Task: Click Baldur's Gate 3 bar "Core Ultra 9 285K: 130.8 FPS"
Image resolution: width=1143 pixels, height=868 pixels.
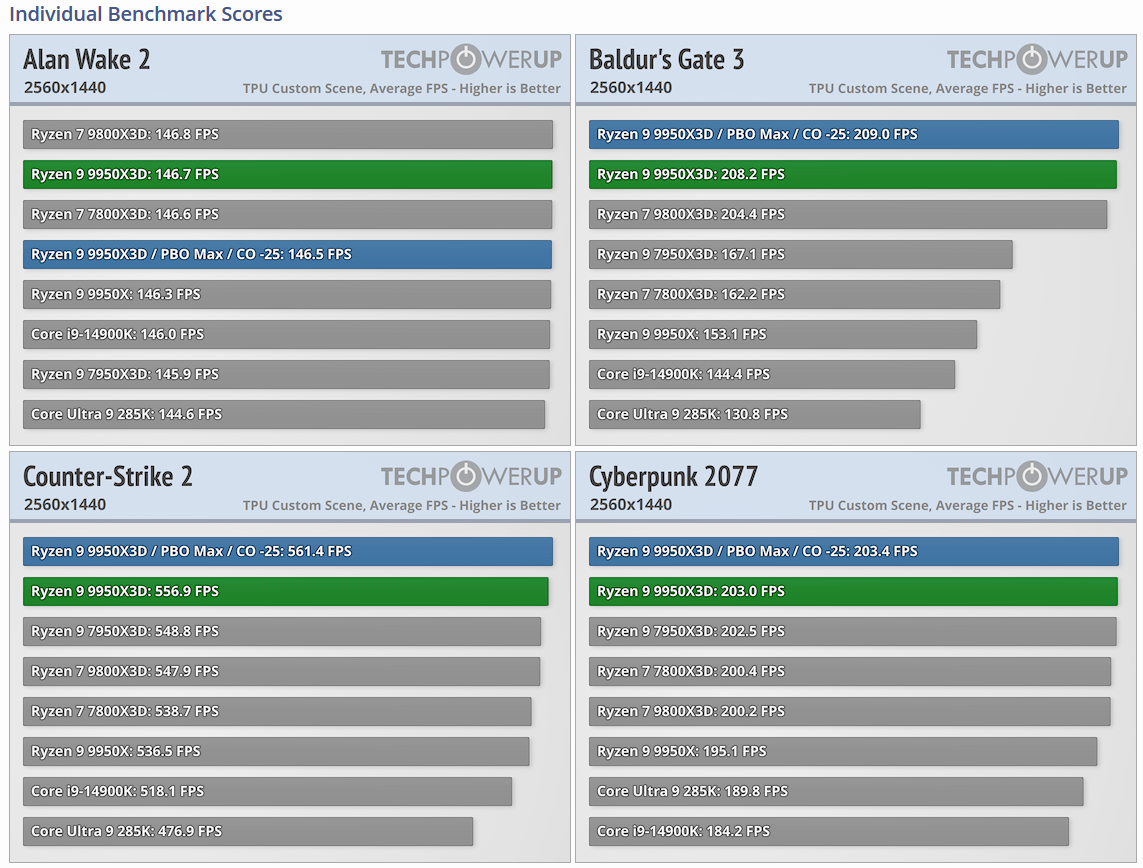Action: click(754, 415)
